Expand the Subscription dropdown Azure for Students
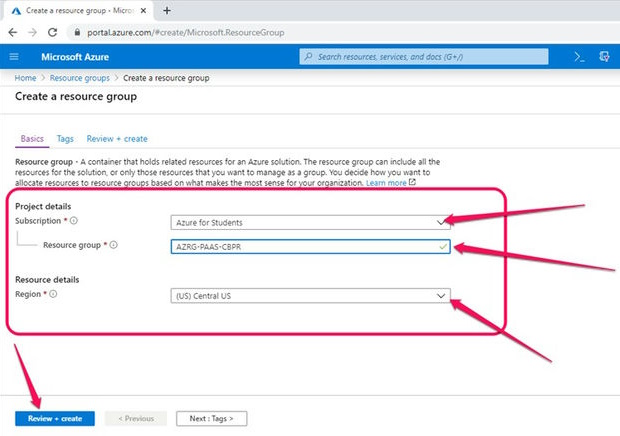The height and width of the screenshot is (436, 620). (x=310, y=223)
